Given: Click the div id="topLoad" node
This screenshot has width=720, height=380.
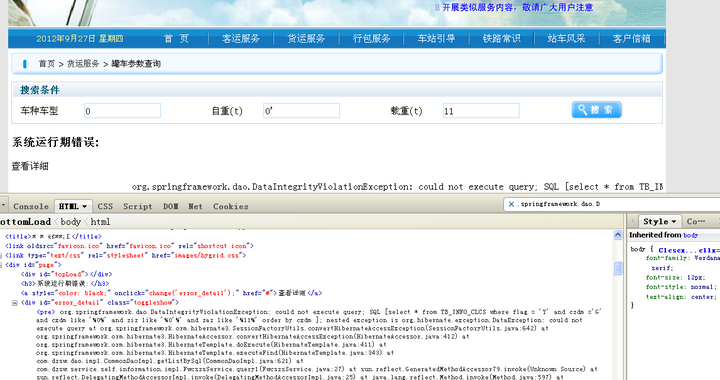Looking at the screenshot, I should point(66,274).
